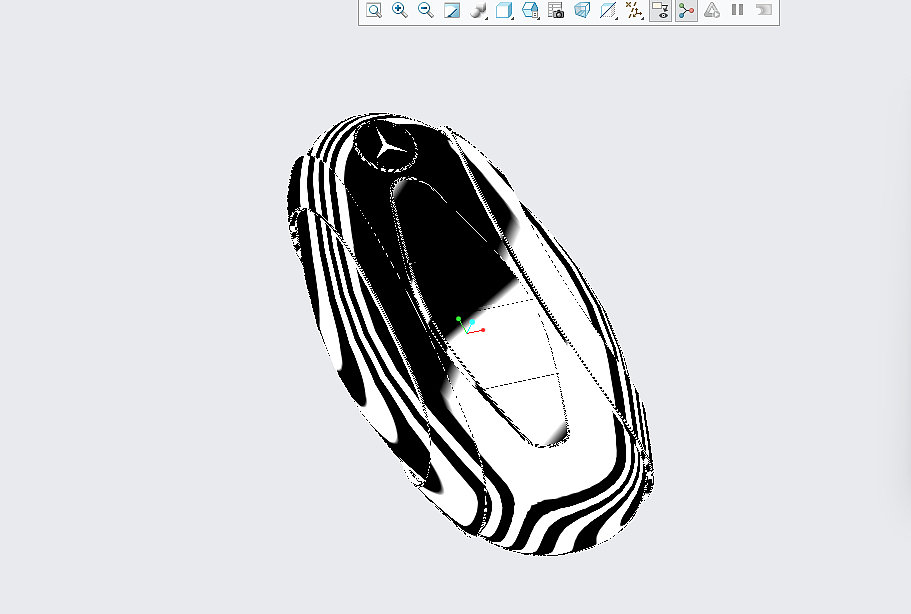This screenshot has width=911, height=614.
Task: Open the Saved Orientations dropdown
Action: 530,11
